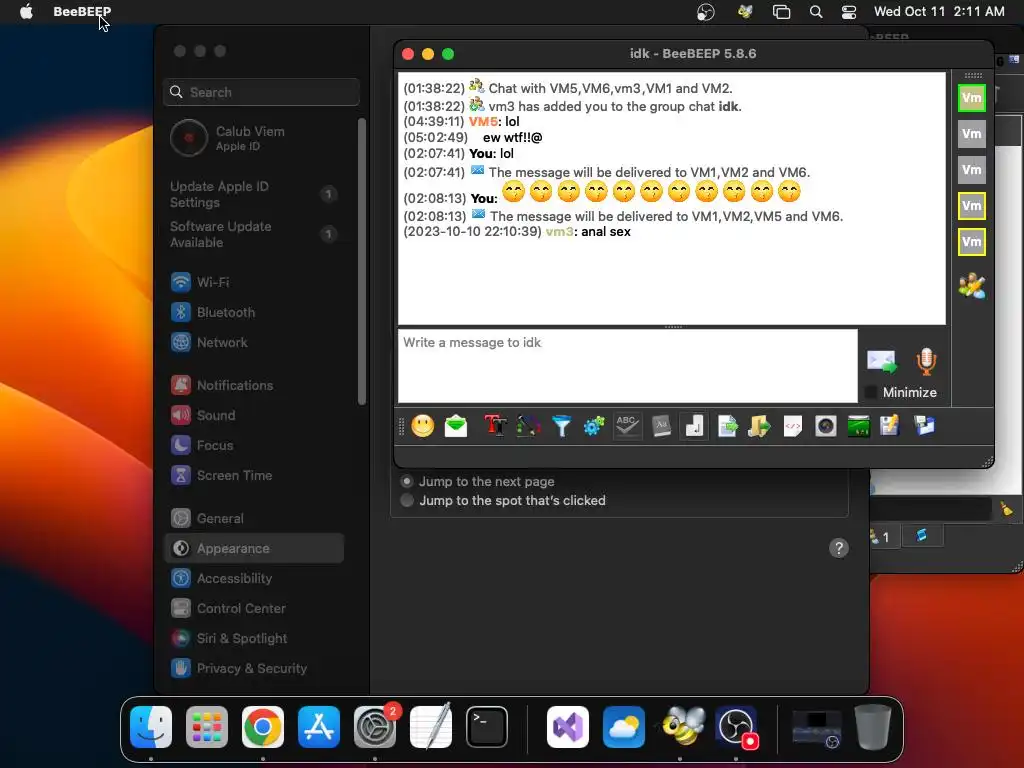Open the edit group members icon
The height and width of the screenshot is (768, 1024).
(972, 285)
